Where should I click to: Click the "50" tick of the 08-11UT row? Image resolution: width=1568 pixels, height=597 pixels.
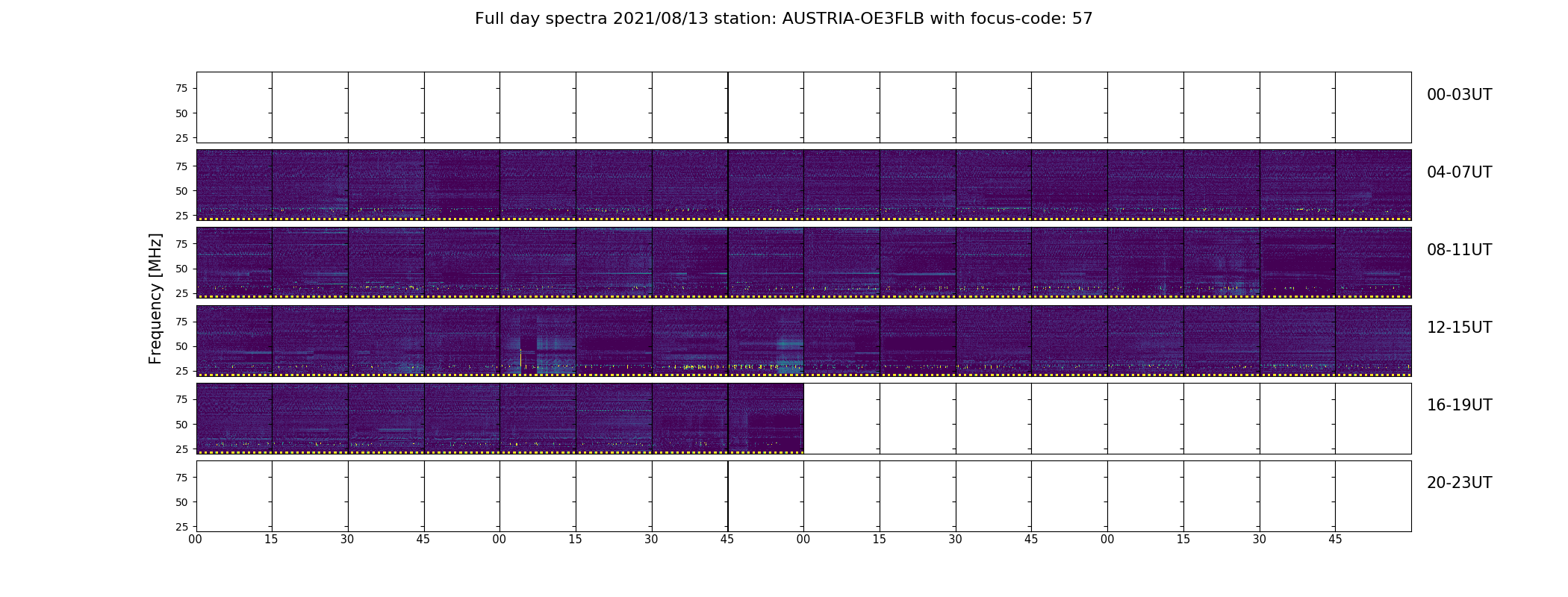point(181,269)
